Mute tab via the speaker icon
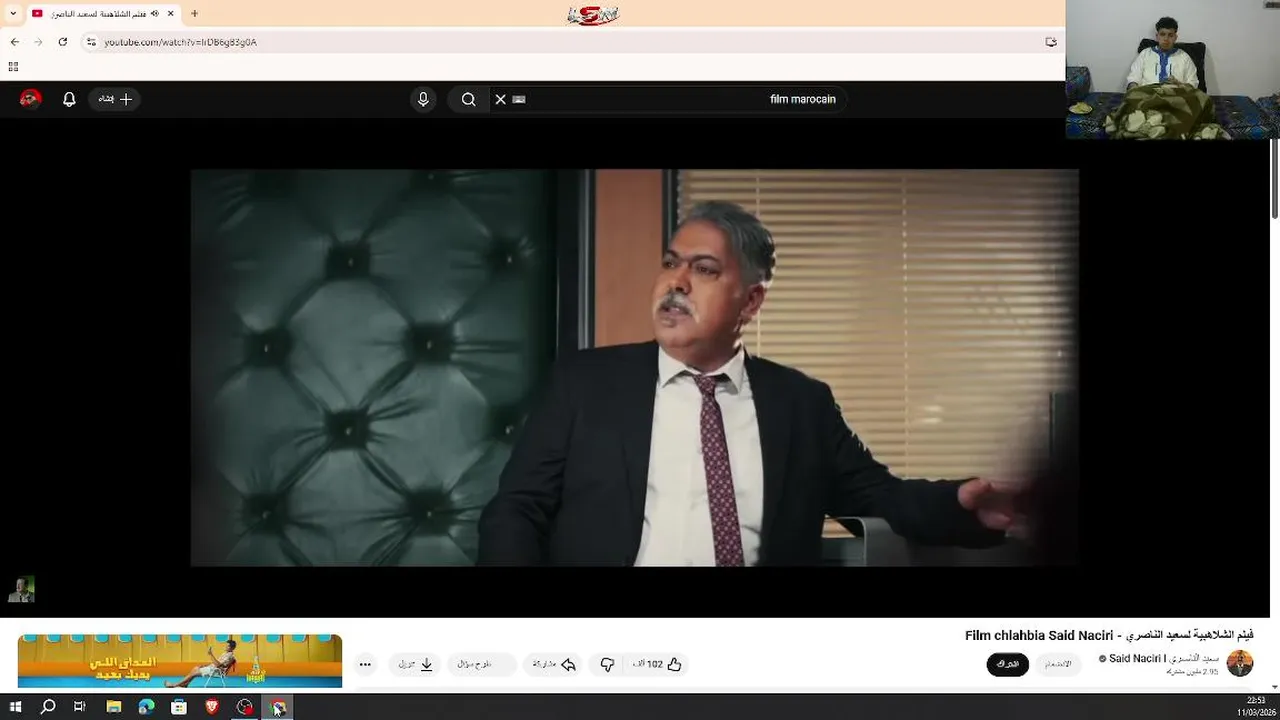Screen dimensions: 1280x720 point(154,13)
